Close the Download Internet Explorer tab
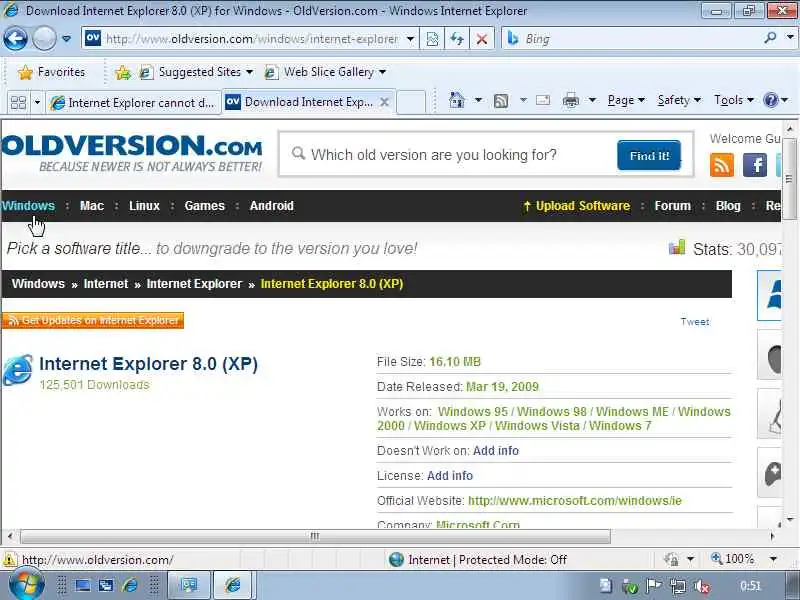Screen dimensions: 800x600 click(385, 102)
